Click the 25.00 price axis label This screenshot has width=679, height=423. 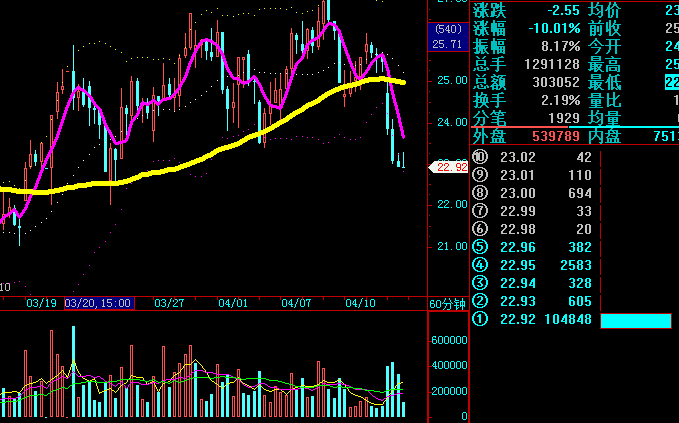453,81
